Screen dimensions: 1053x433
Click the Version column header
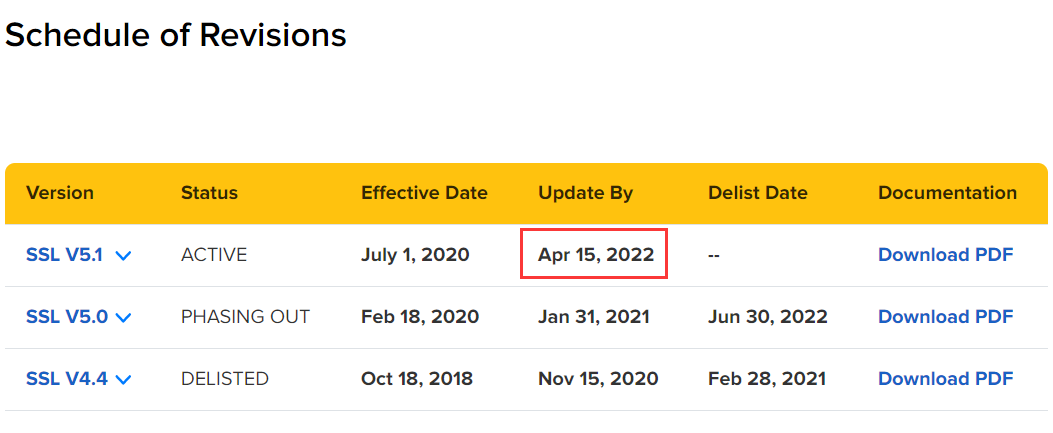click(60, 193)
